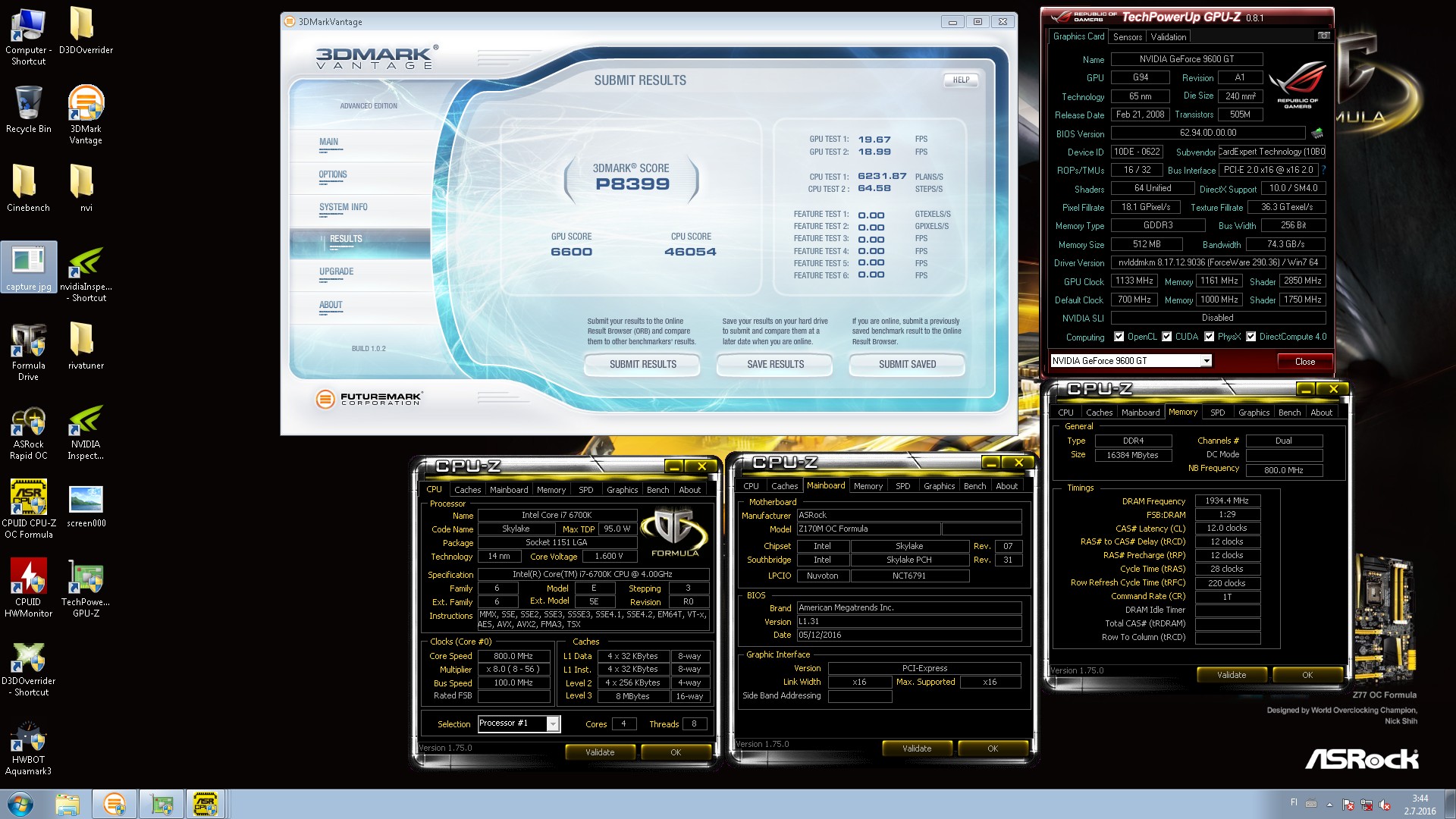The height and width of the screenshot is (819, 1456).
Task: Click the GPU-Z BIOS save chip icon
Action: (x=1317, y=133)
